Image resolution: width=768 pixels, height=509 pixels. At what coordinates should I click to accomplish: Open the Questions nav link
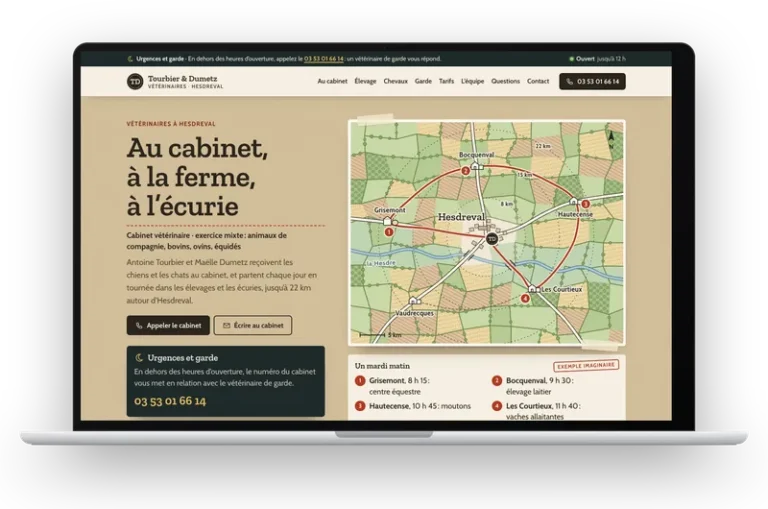[505, 81]
